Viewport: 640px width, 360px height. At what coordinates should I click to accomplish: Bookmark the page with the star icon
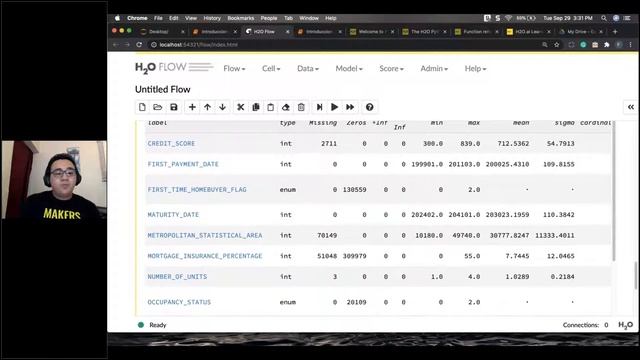pyautogui.click(x=557, y=45)
